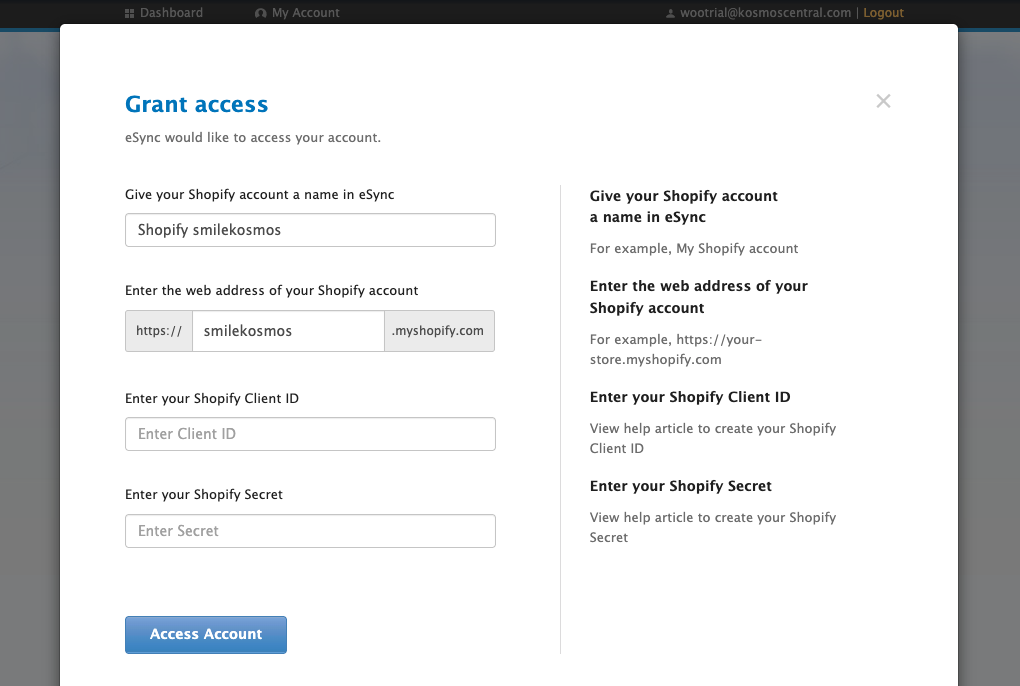This screenshot has height=686, width=1020.
Task: Open help article for Shopify Client ID
Action: pyautogui.click(x=712, y=438)
